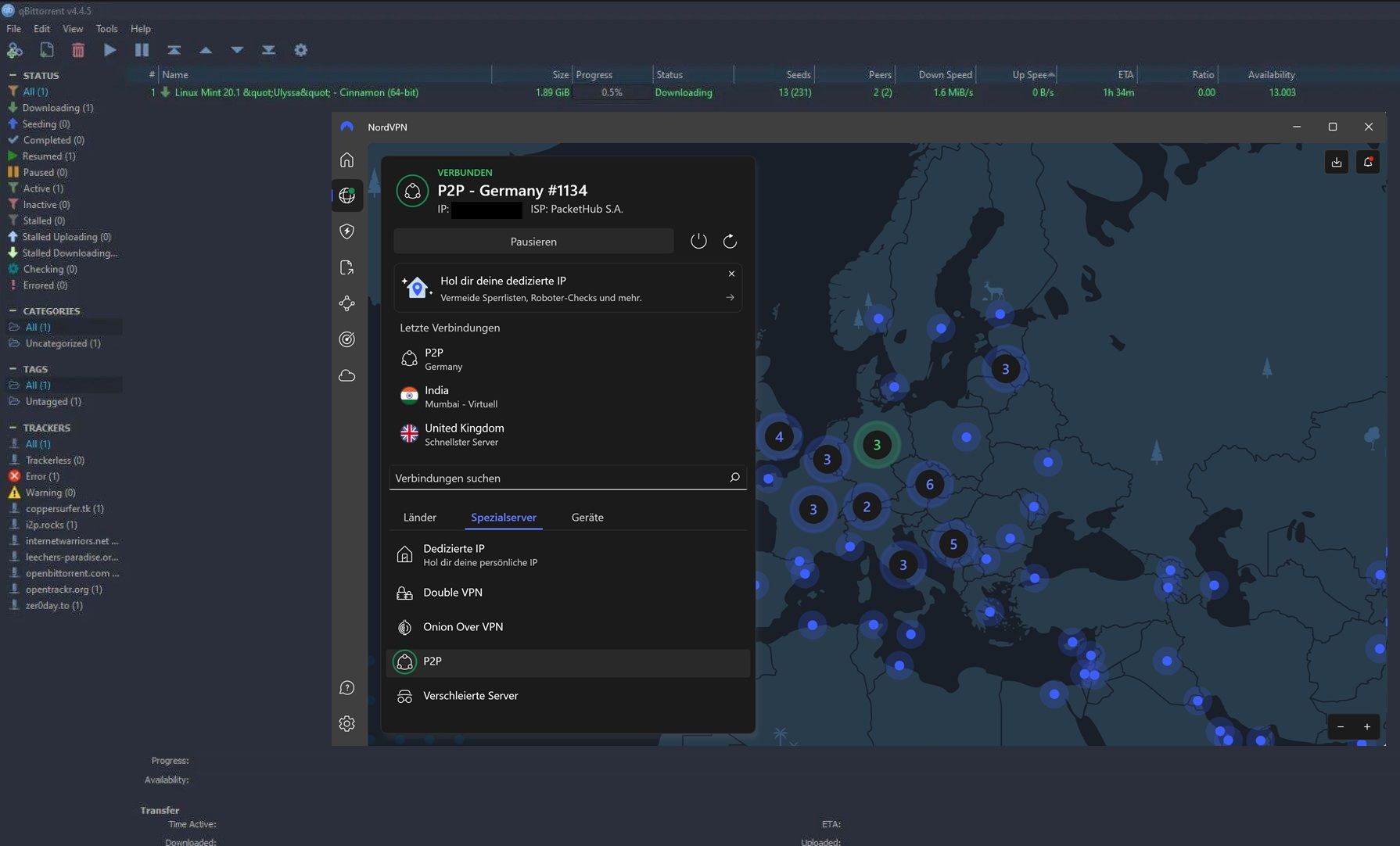The image size is (1400, 846).
Task: Open the Help menu
Action: [x=141, y=29]
